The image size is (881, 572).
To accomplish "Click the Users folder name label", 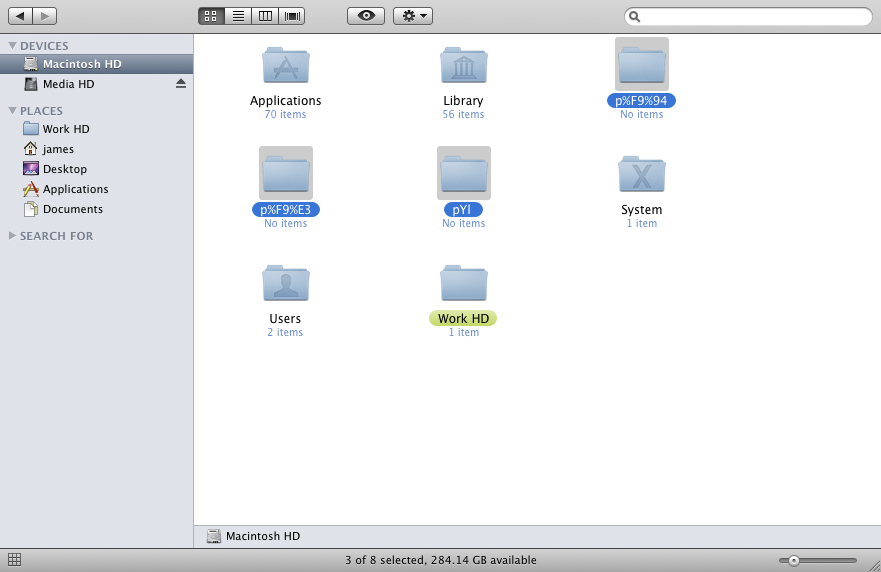I will coord(285,319).
